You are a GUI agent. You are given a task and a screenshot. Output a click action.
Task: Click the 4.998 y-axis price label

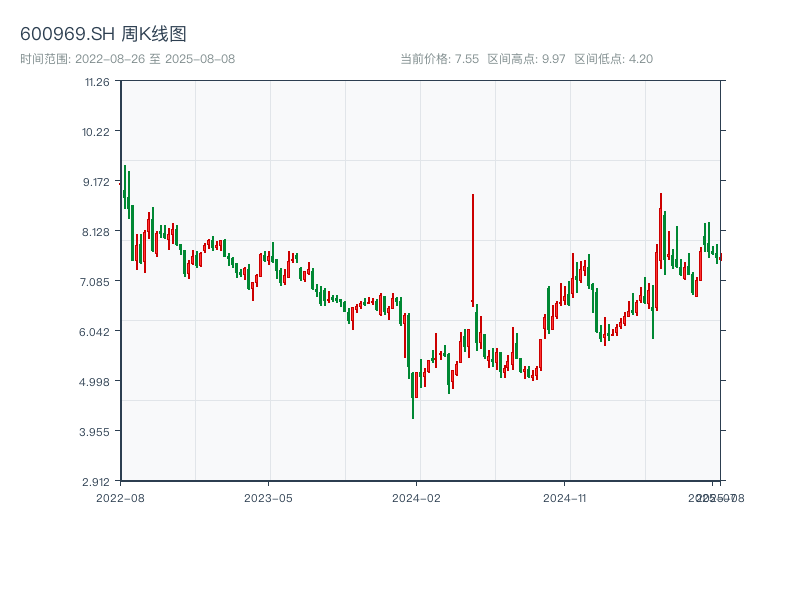point(97,382)
